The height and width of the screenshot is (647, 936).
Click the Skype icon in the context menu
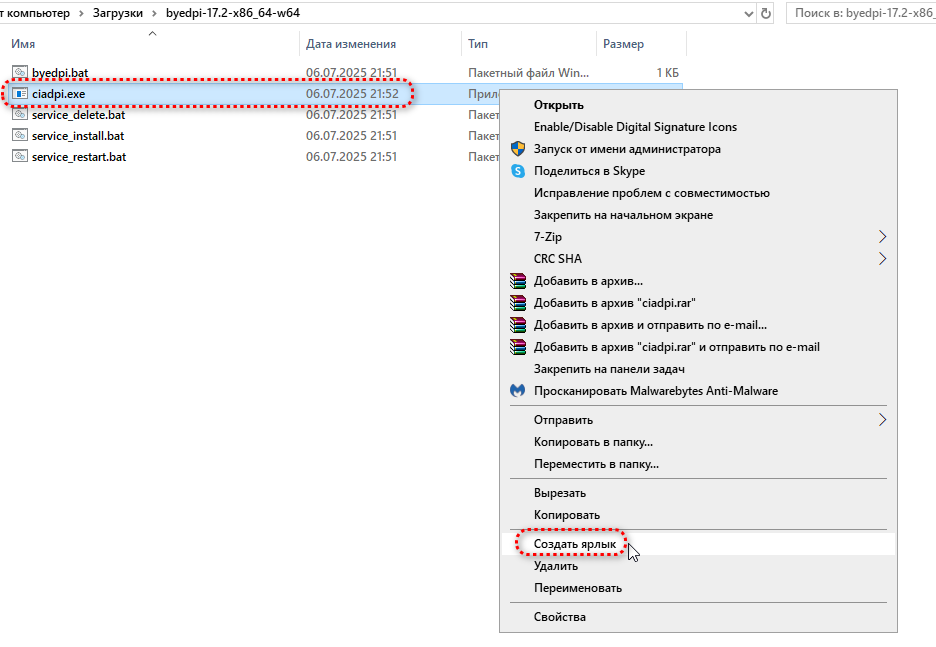(x=518, y=171)
